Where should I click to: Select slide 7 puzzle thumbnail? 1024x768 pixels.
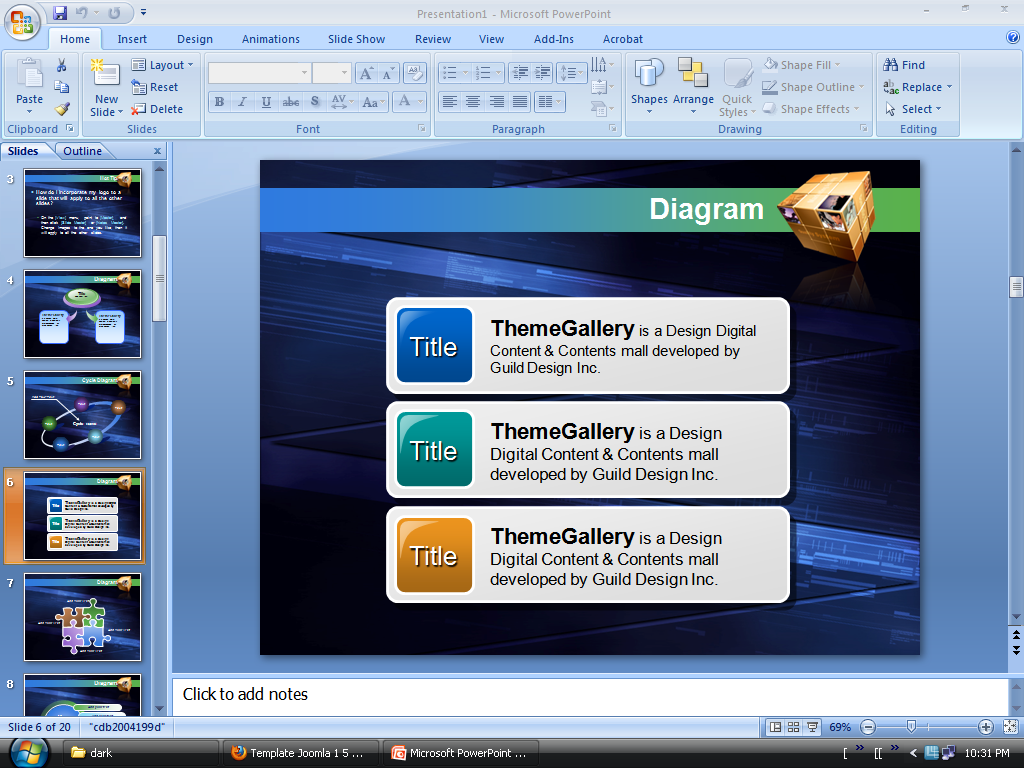pyautogui.click(x=82, y=617)
